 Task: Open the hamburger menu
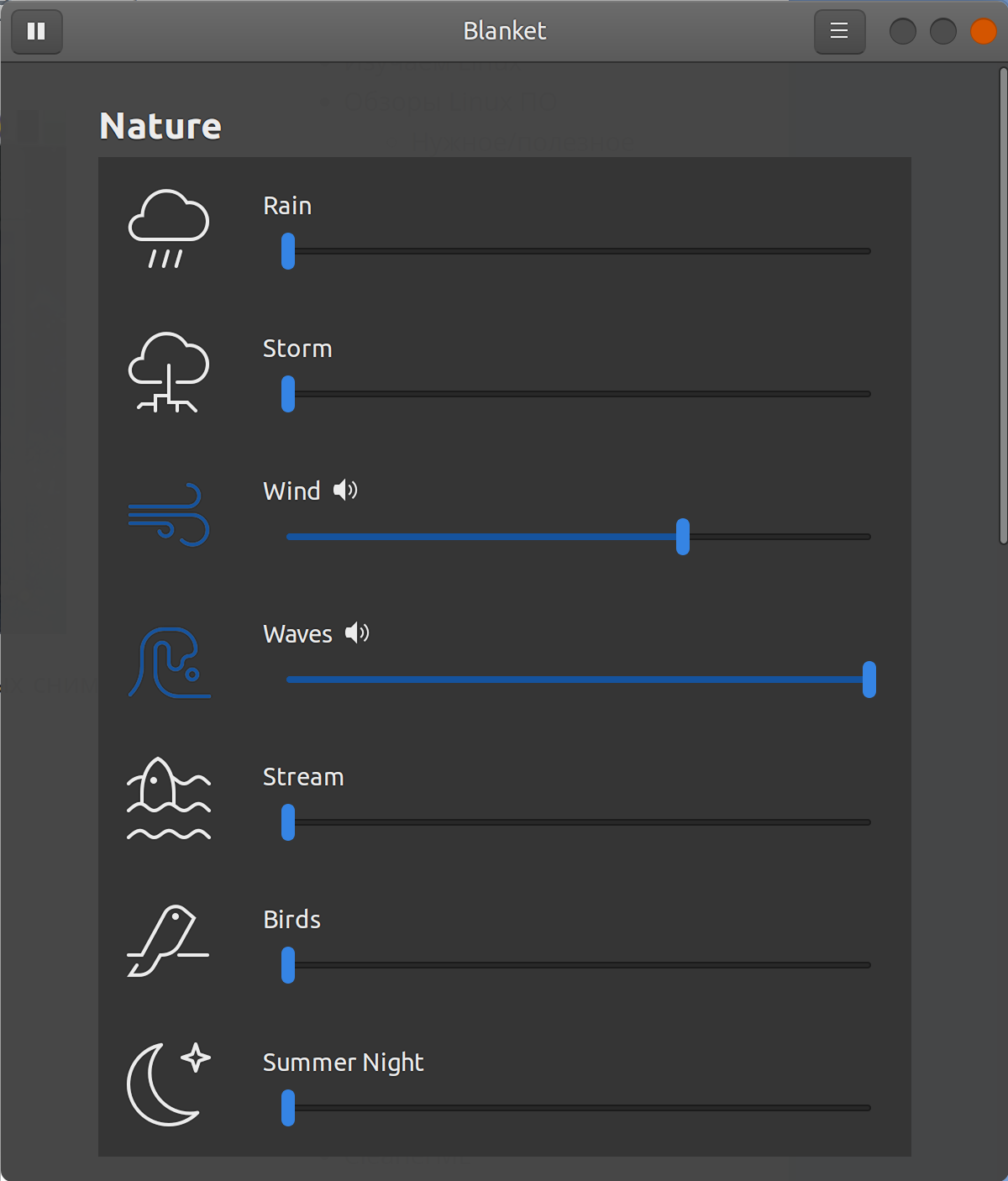coord(839,32)
